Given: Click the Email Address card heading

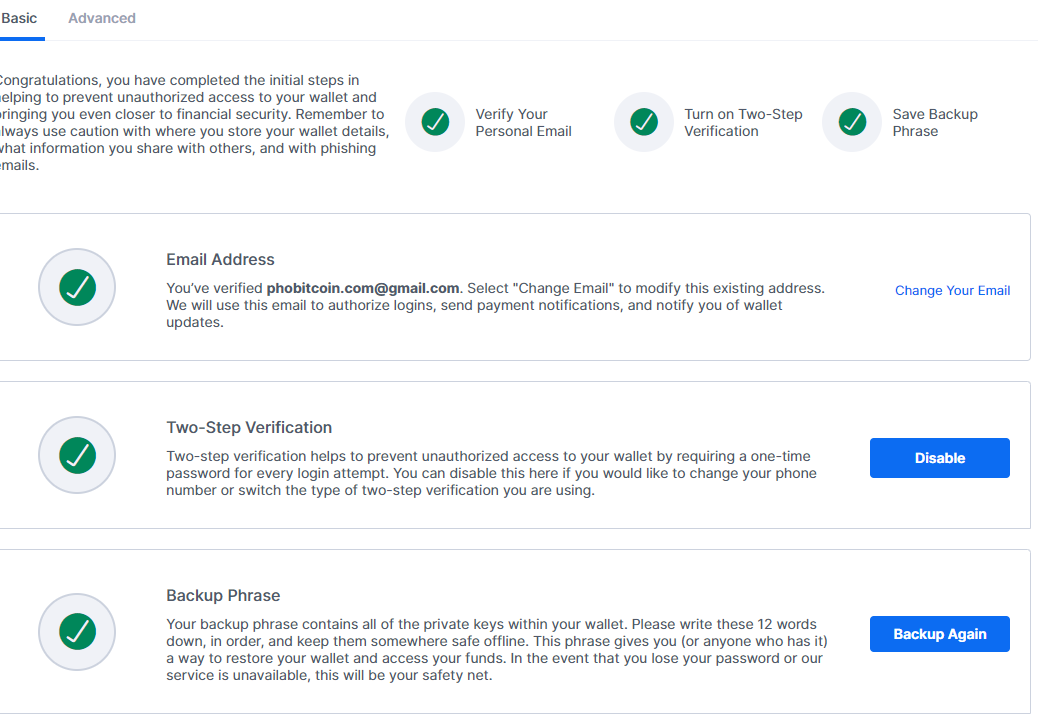Looking at the screenshot, I should [x=220, y=259].
